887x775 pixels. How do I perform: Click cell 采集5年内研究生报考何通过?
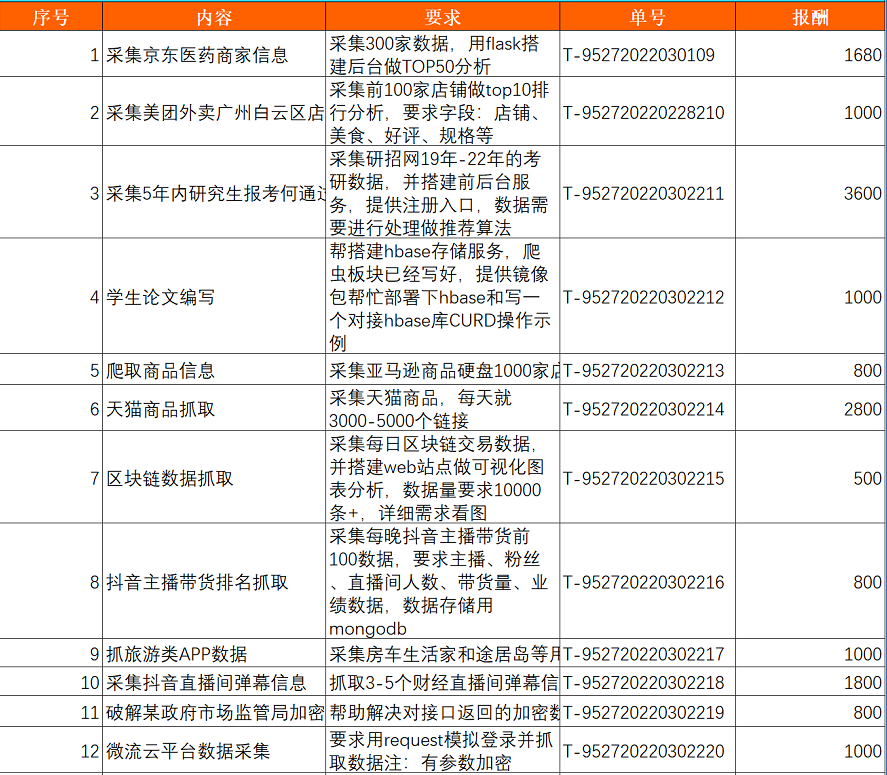coord(214,192)
